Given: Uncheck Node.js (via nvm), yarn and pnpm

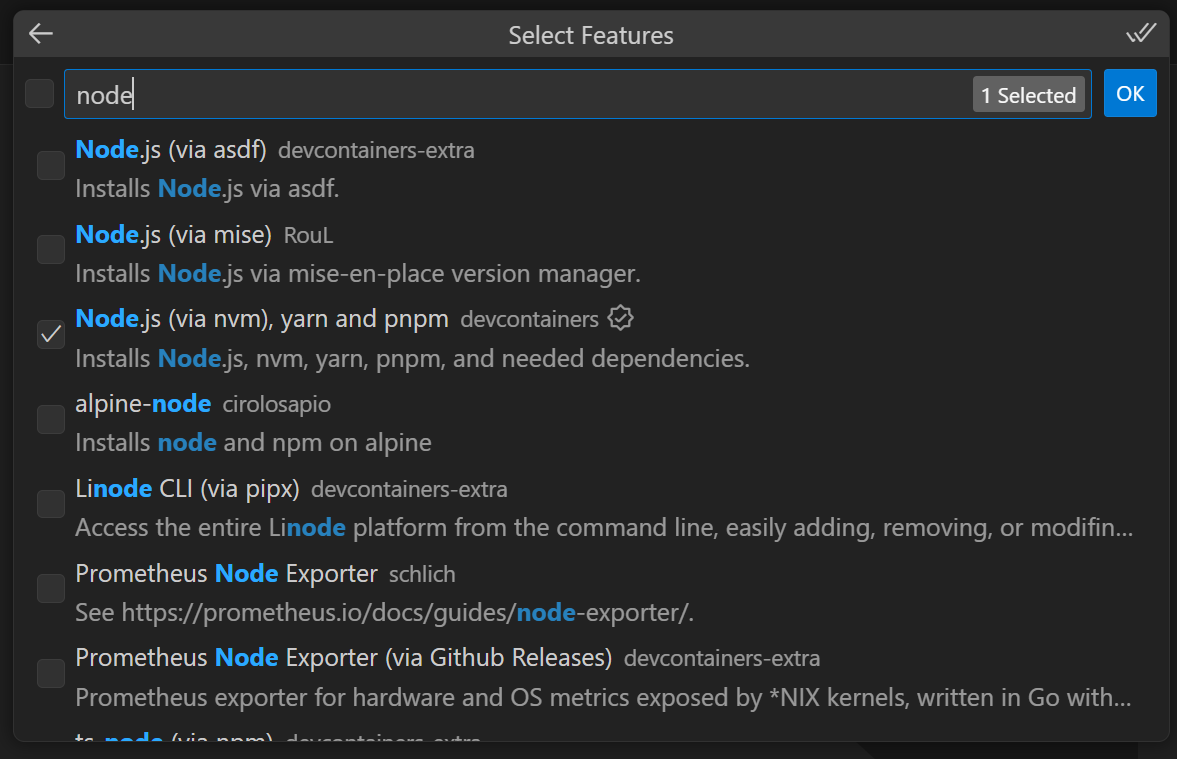Looking at the screenshot, I should (x=51, y=335).
